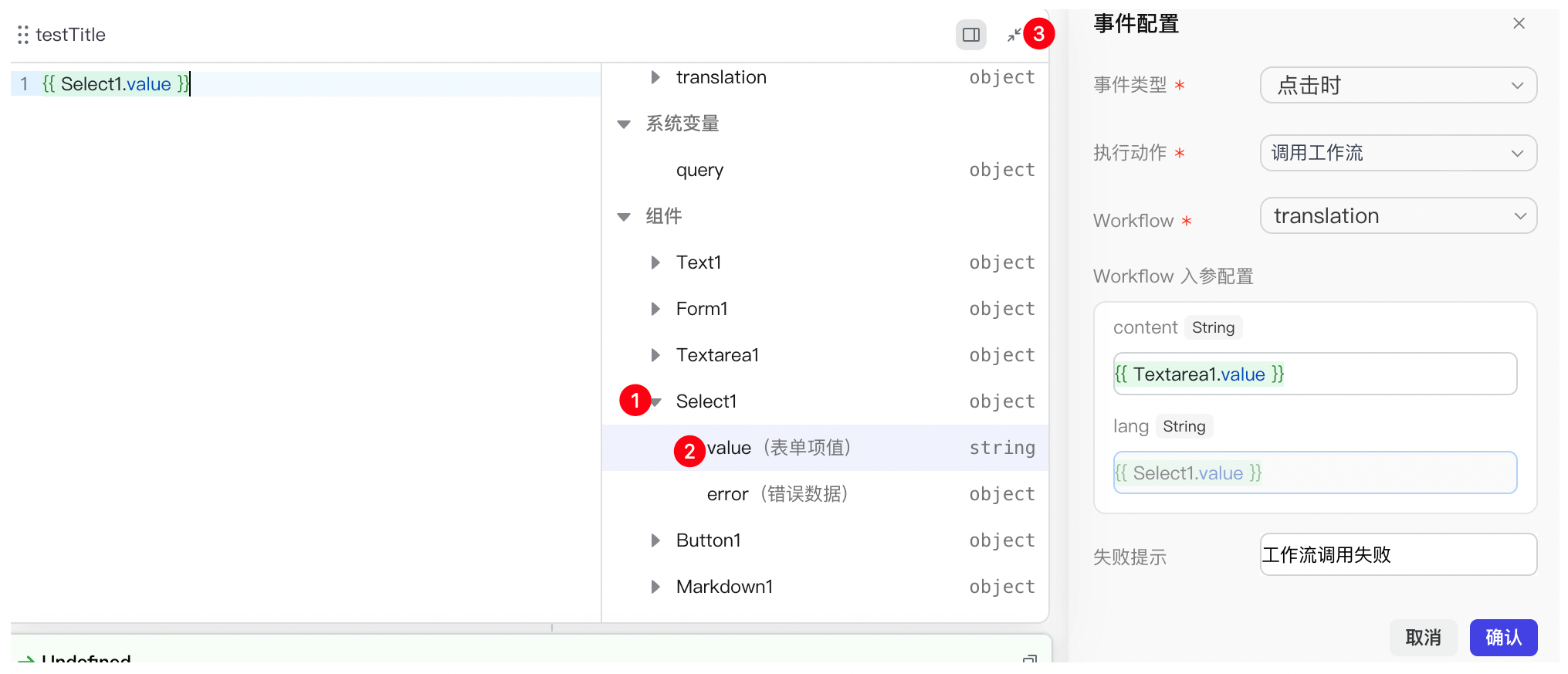Open the Workflow dropdown showing translation
The image size is (1568, 674).
[x=1398, y=215]
